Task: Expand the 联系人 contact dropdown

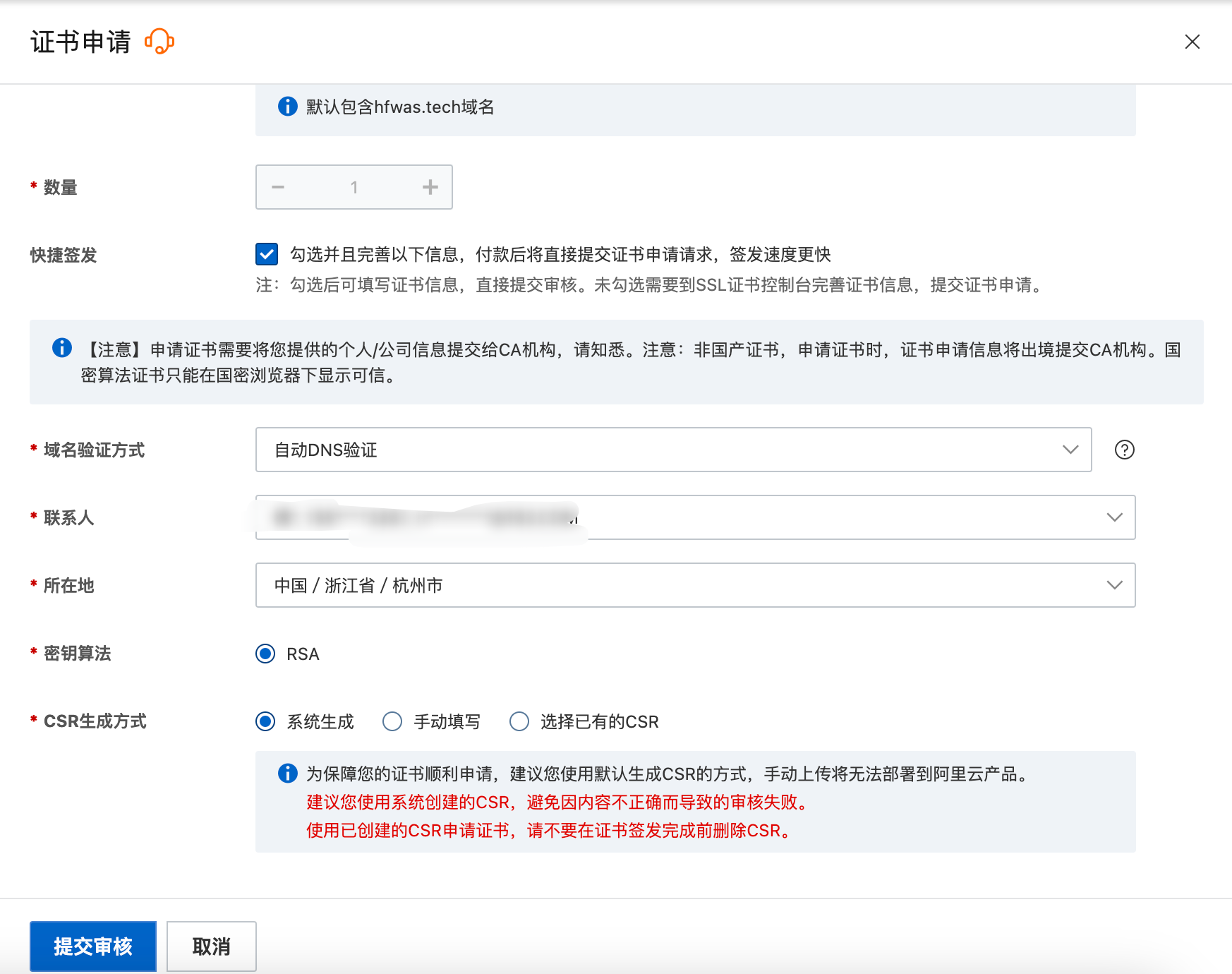Action: coord(1114,517)
